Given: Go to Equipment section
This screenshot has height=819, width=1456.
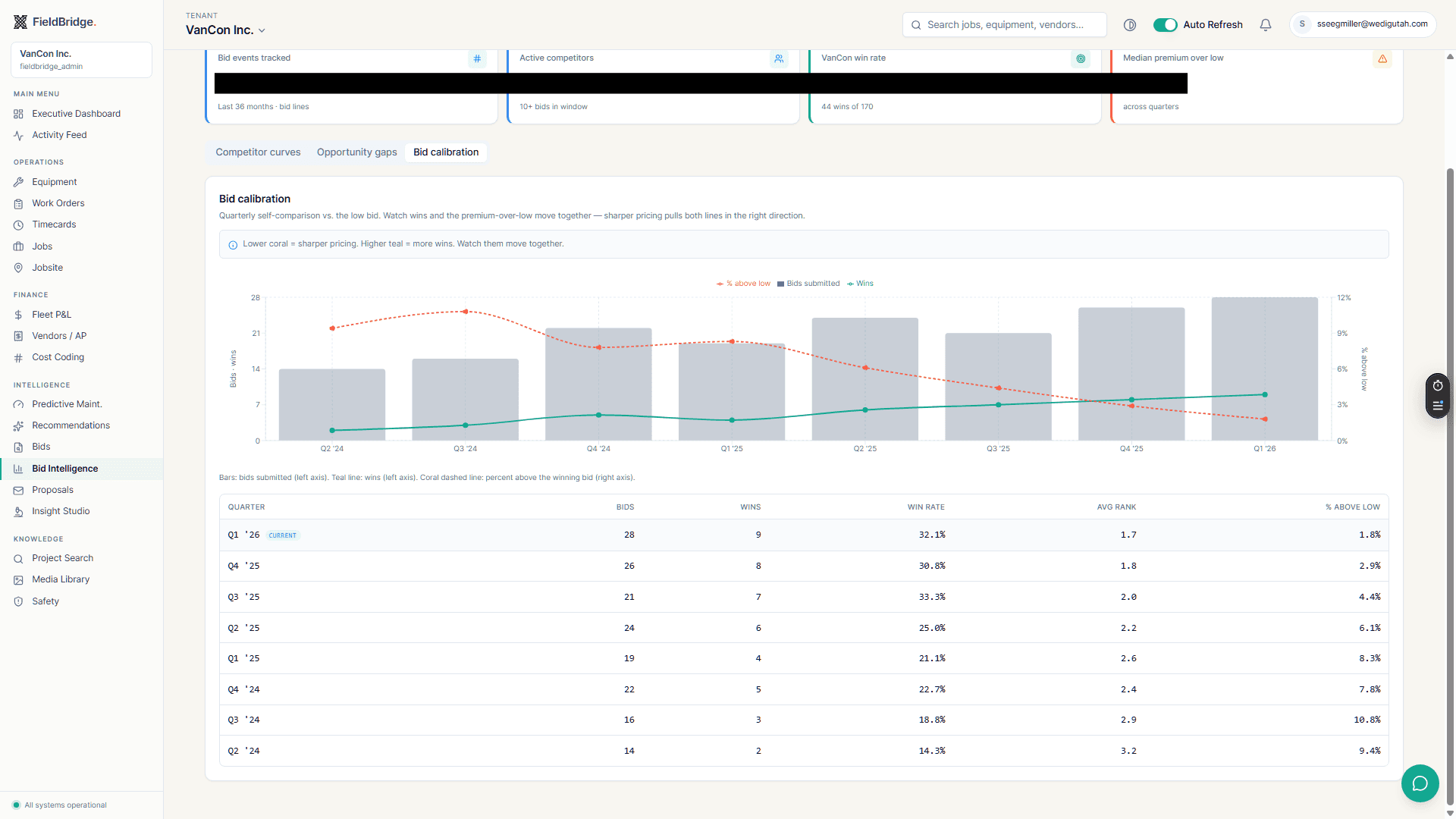Looking at the screenshot, I should tap(55, 182).
